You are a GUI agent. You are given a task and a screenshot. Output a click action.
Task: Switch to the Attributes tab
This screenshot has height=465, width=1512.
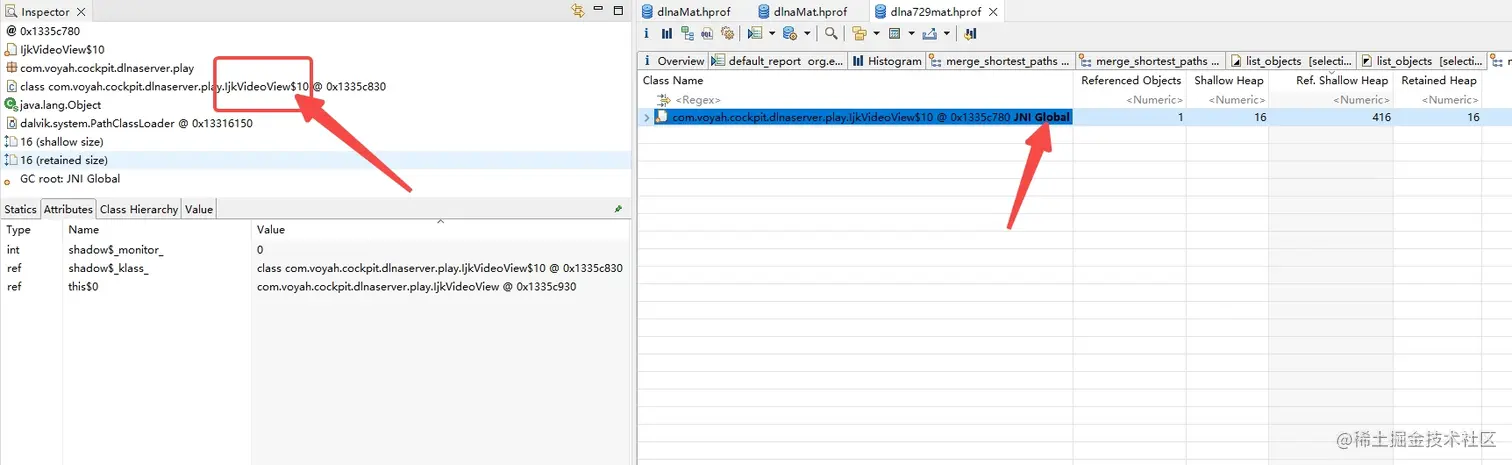(68, 209)
